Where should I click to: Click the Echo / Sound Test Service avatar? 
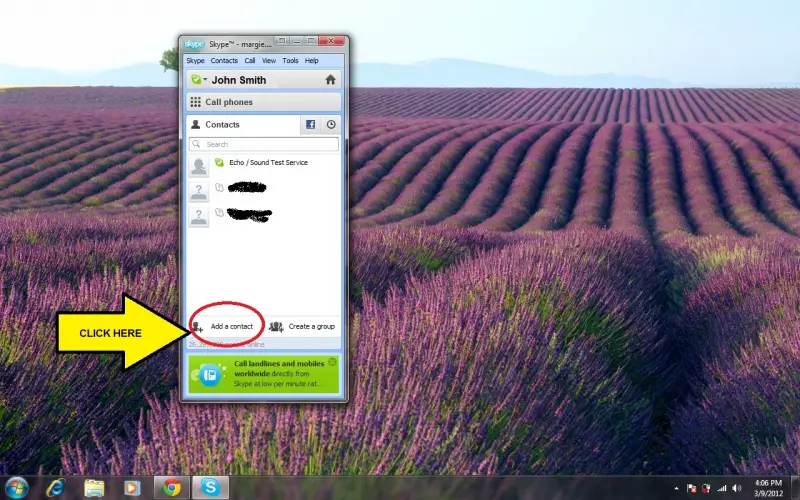198,166
